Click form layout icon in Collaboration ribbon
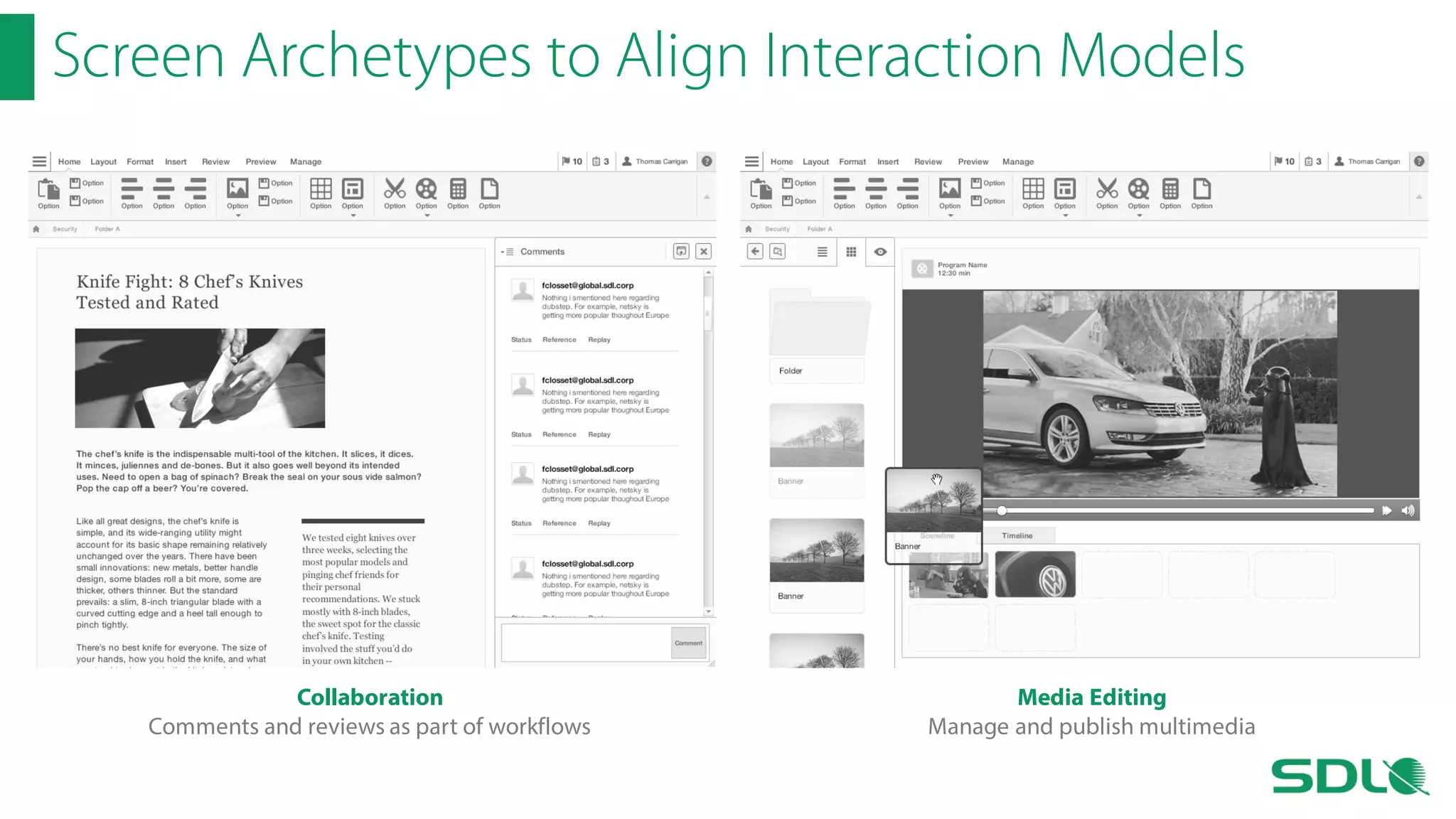The image size is (1456, 819). [x=353, y=188]
